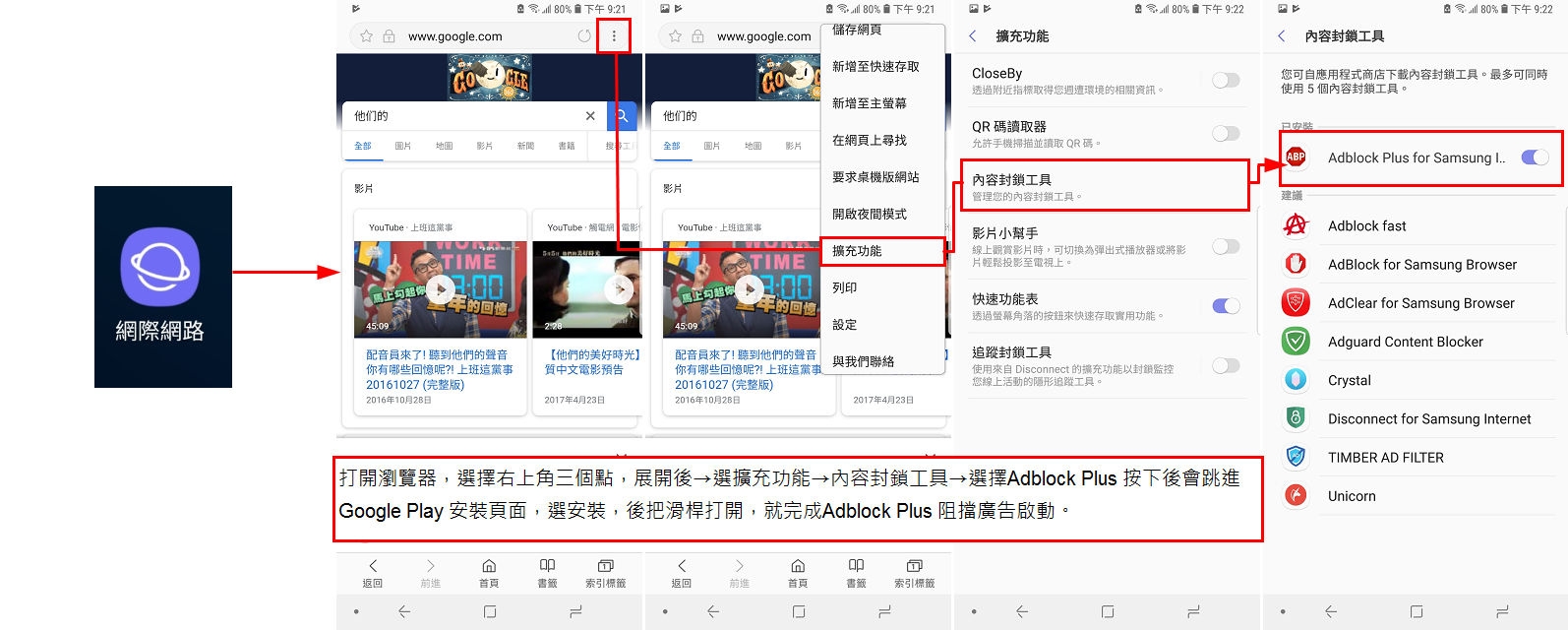Open the 內容封鎖工具 row on 擴充功能 page
Viewport: 1568px width, 632px height.
tap(1104, 186)
